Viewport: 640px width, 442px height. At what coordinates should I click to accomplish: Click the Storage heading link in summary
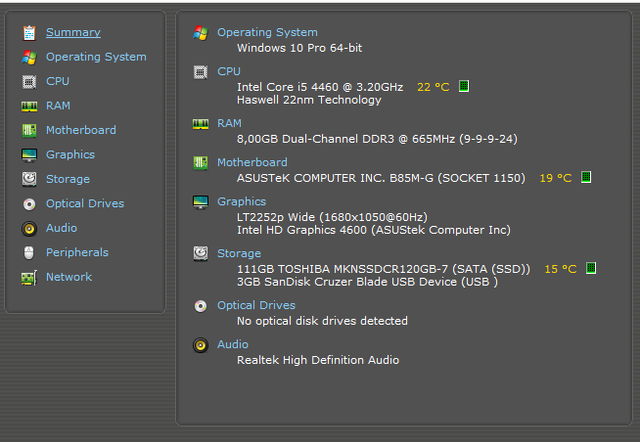(239, 253)
